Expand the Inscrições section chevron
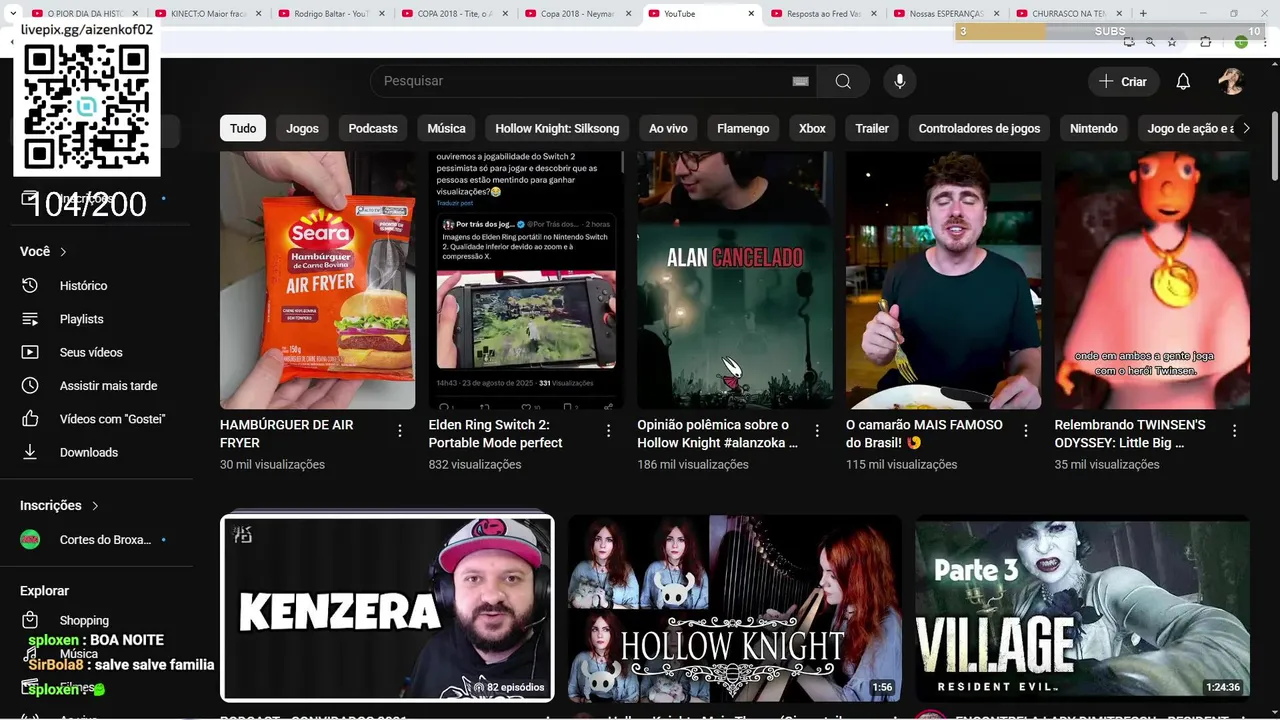Viewport: 1280px width, 720px height. pyautogui.click(x=95, y=506)
